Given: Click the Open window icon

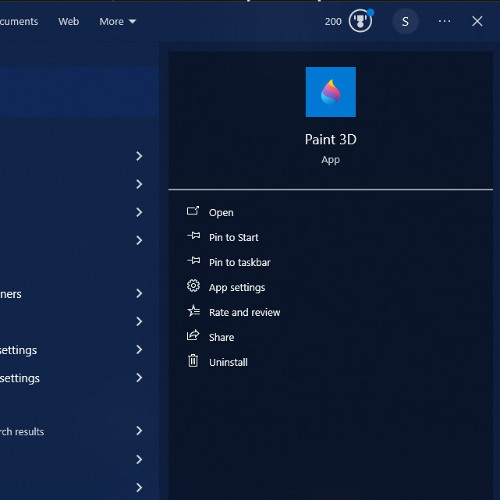Looking at the screenshot, I should 193,211.
